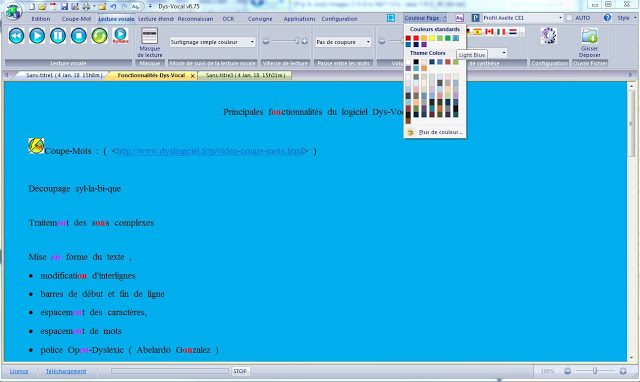Open the Masque de lecture tool
Image resolution: width=640 pixels, height=382 pixels.
(149, 42)
